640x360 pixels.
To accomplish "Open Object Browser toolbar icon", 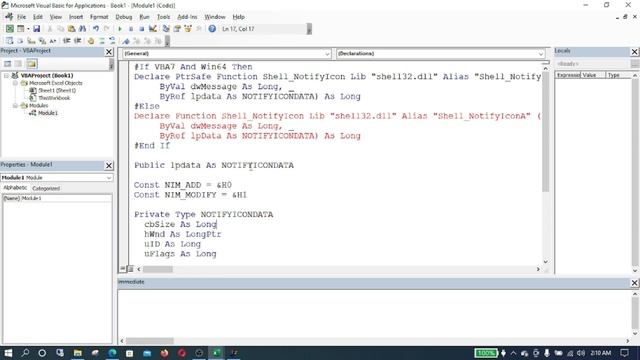I will (x=188, y=29).
